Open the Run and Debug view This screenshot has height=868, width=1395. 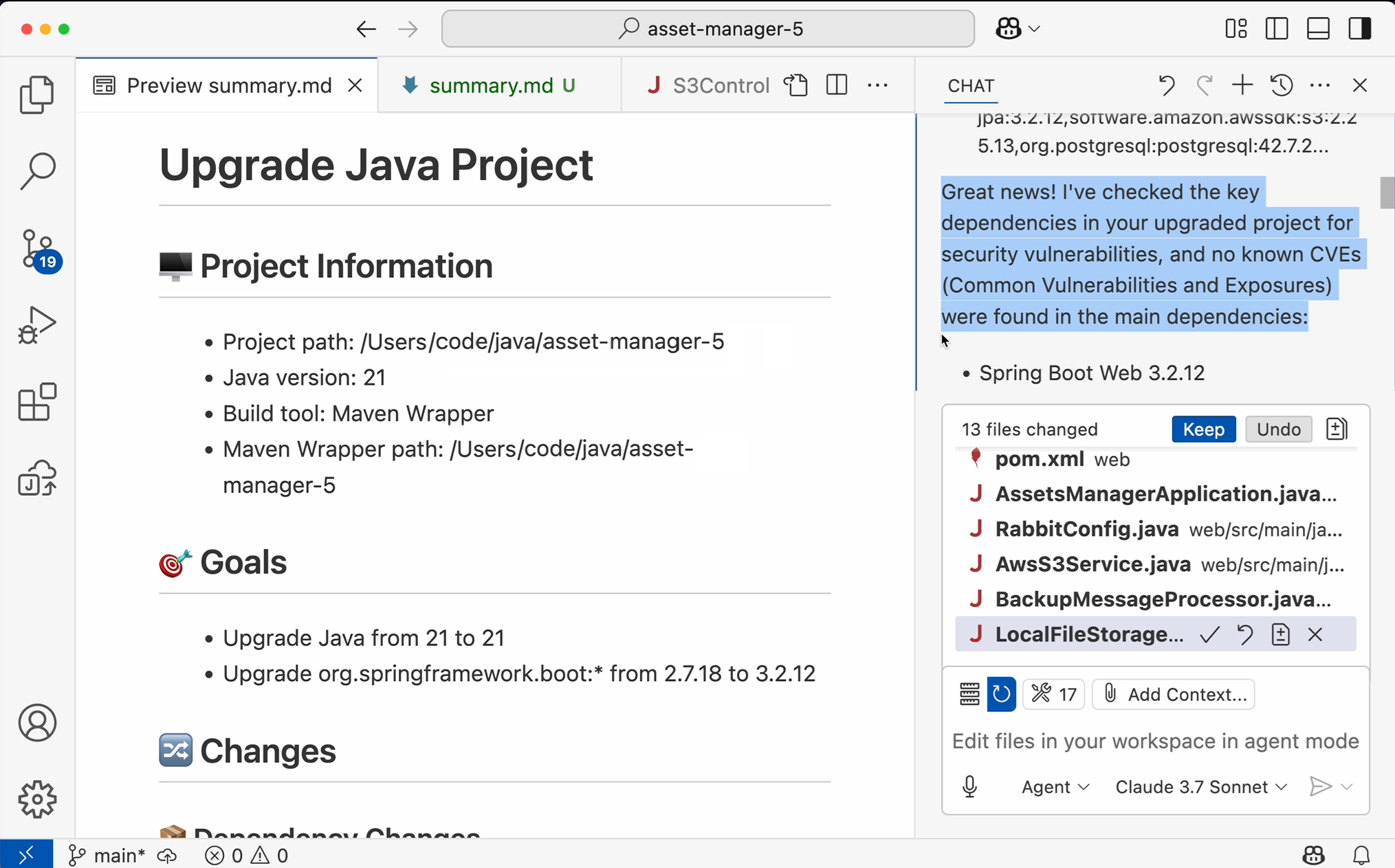pos(36,324)
